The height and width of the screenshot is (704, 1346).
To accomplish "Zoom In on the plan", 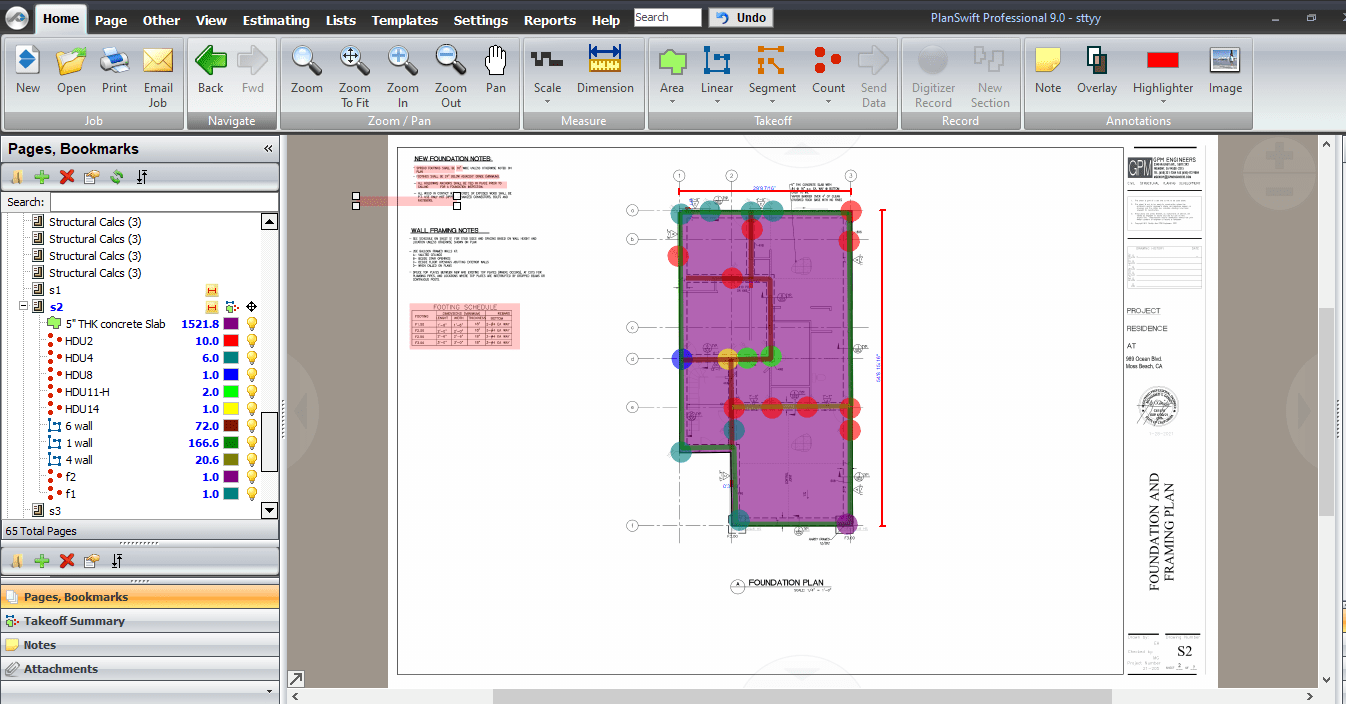I will [x=403, y=76].
